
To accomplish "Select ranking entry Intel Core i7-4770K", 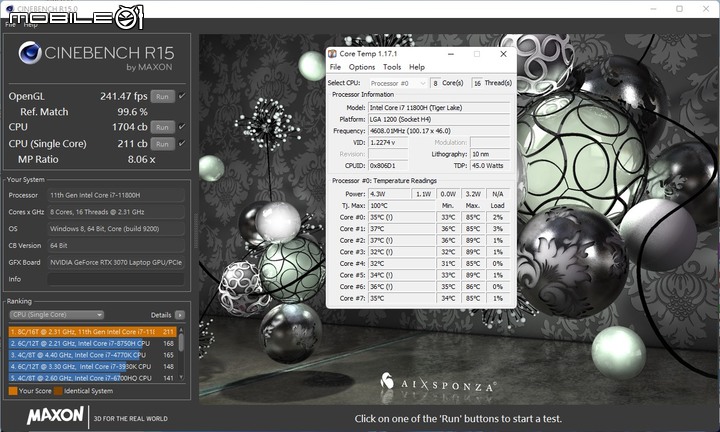I will click(92, 355).
